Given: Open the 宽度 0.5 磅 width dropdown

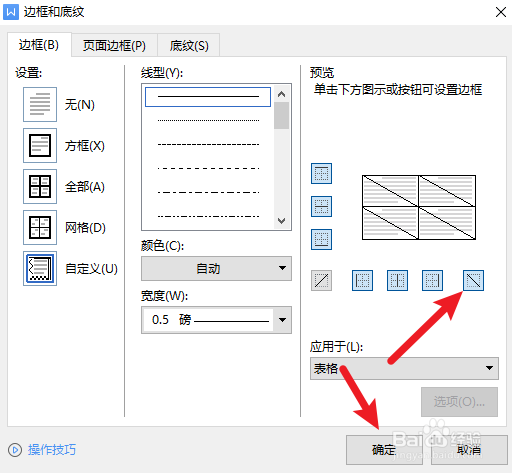Looking at the screenshot, I should 216,320.
